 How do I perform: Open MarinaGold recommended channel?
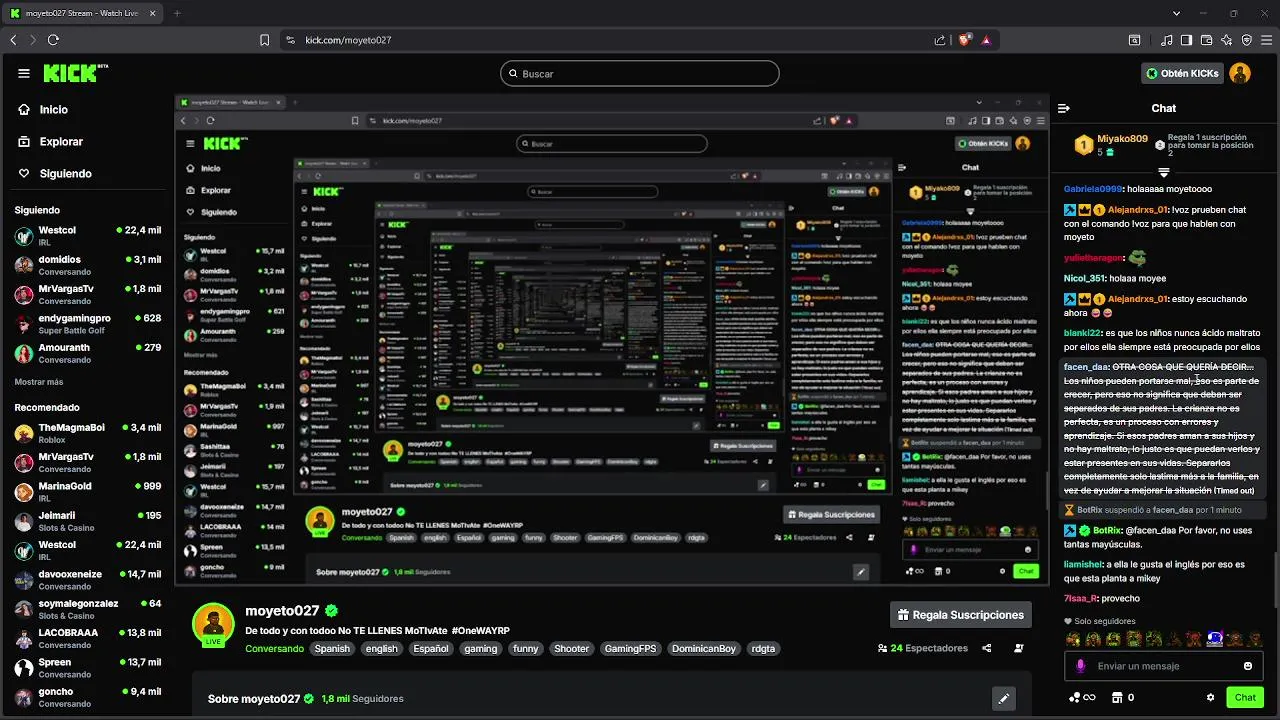[x=87, y=492]
